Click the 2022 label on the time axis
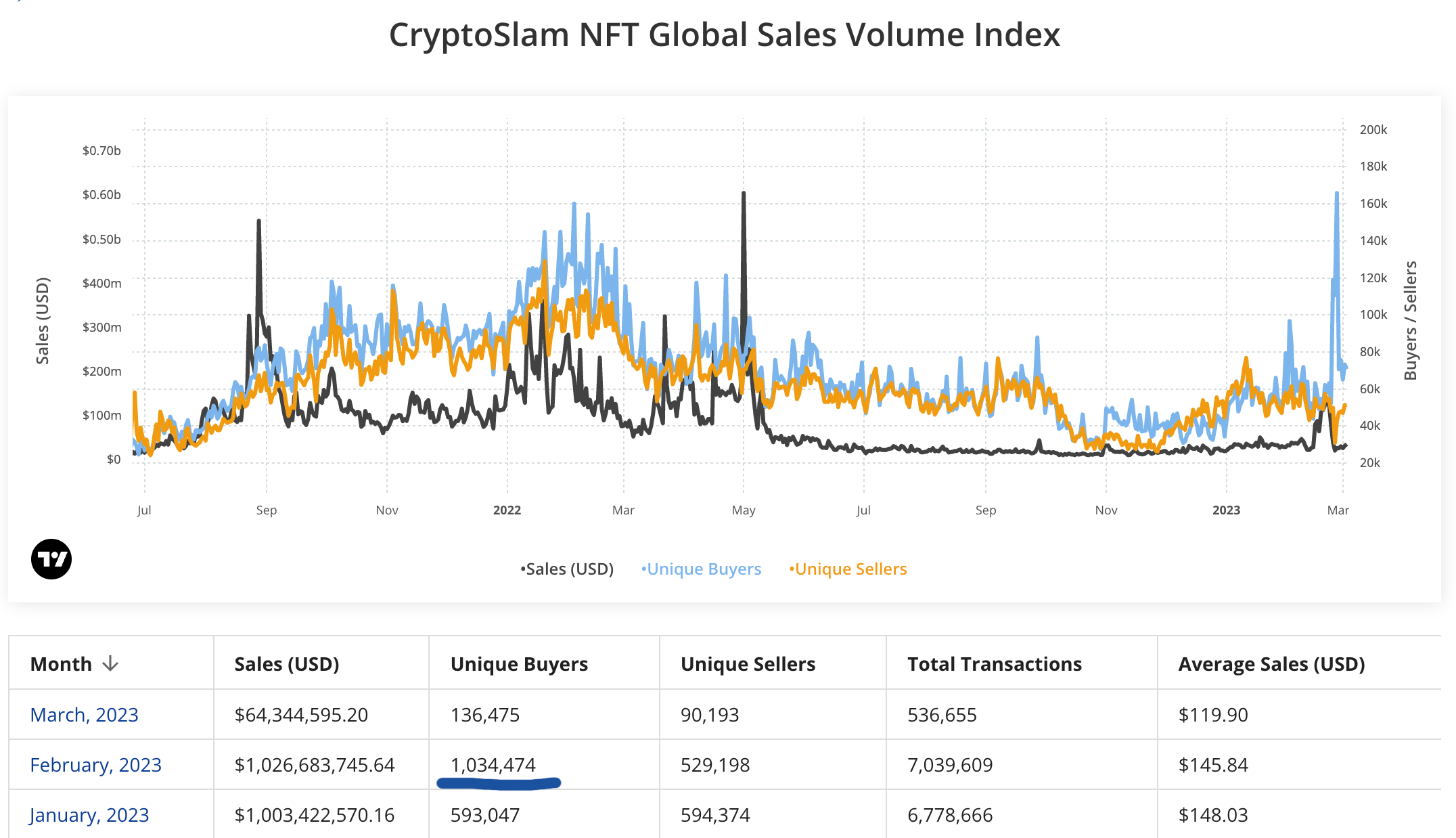 [x=507, y=510]
